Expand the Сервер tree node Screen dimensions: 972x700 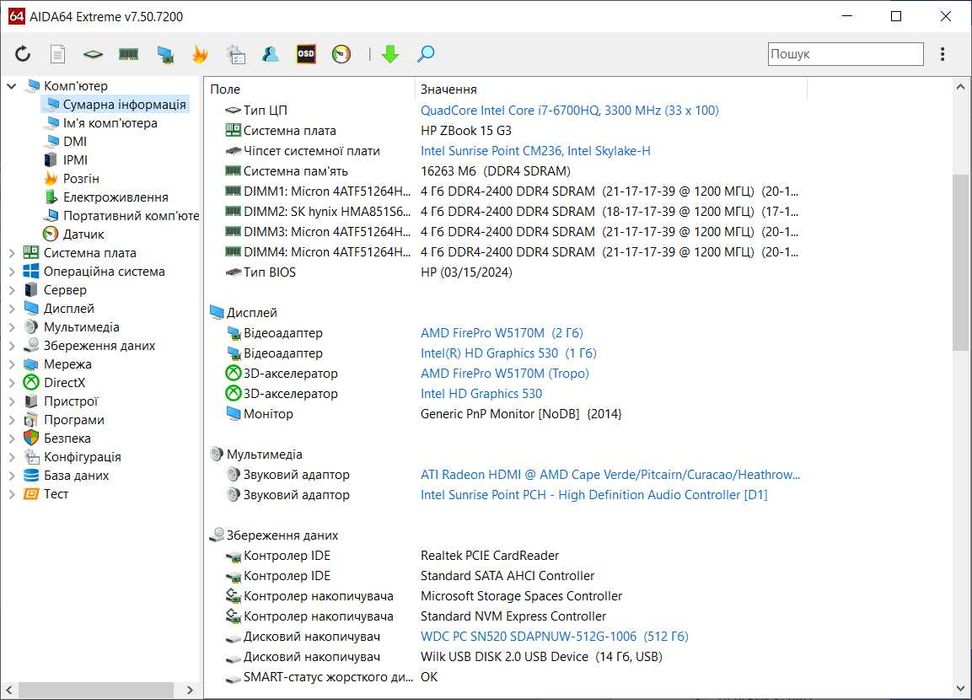[12, 290]
